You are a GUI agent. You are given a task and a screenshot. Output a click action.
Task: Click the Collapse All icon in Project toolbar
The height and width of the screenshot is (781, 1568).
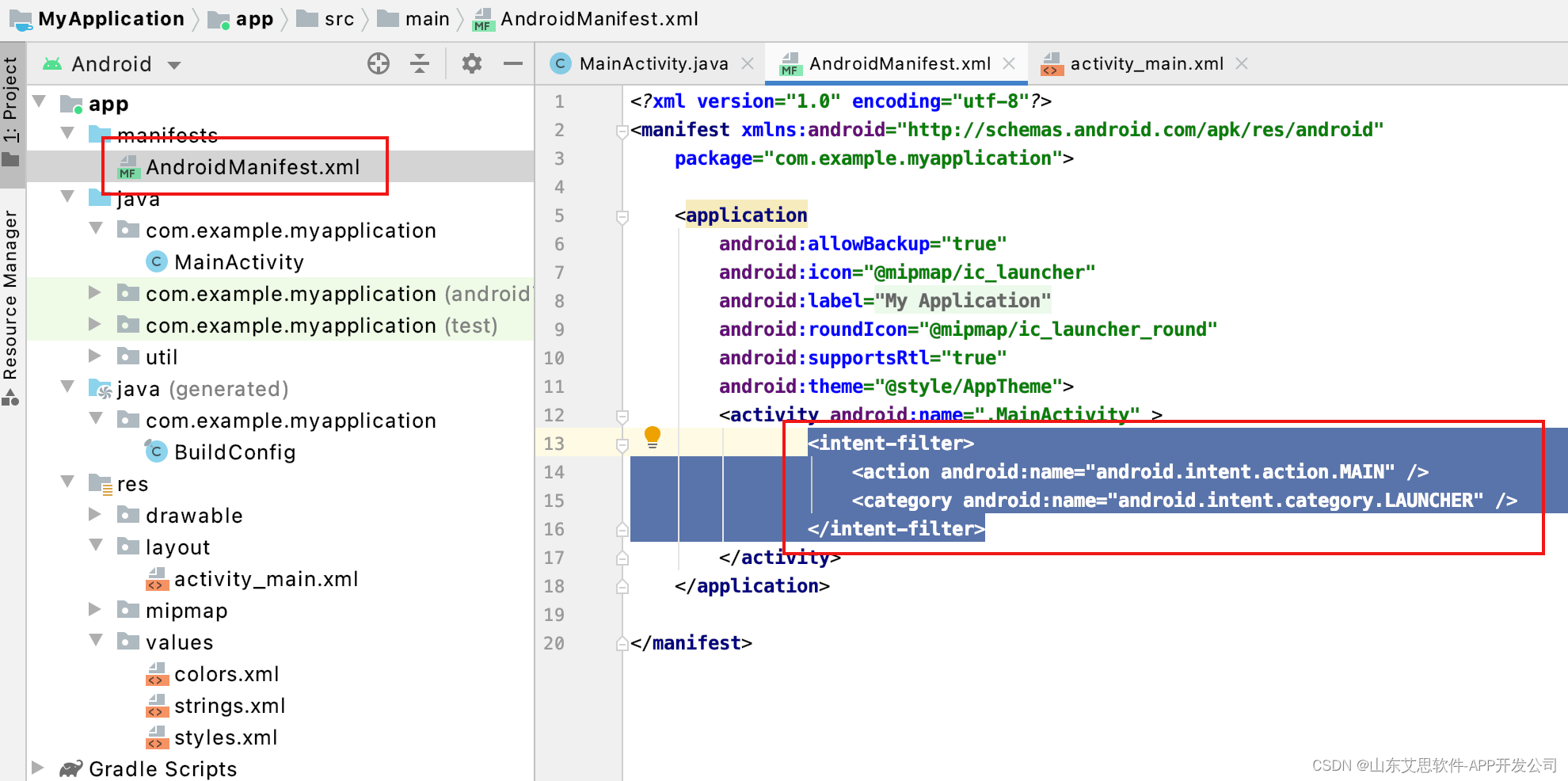click(x=419, y=63)
